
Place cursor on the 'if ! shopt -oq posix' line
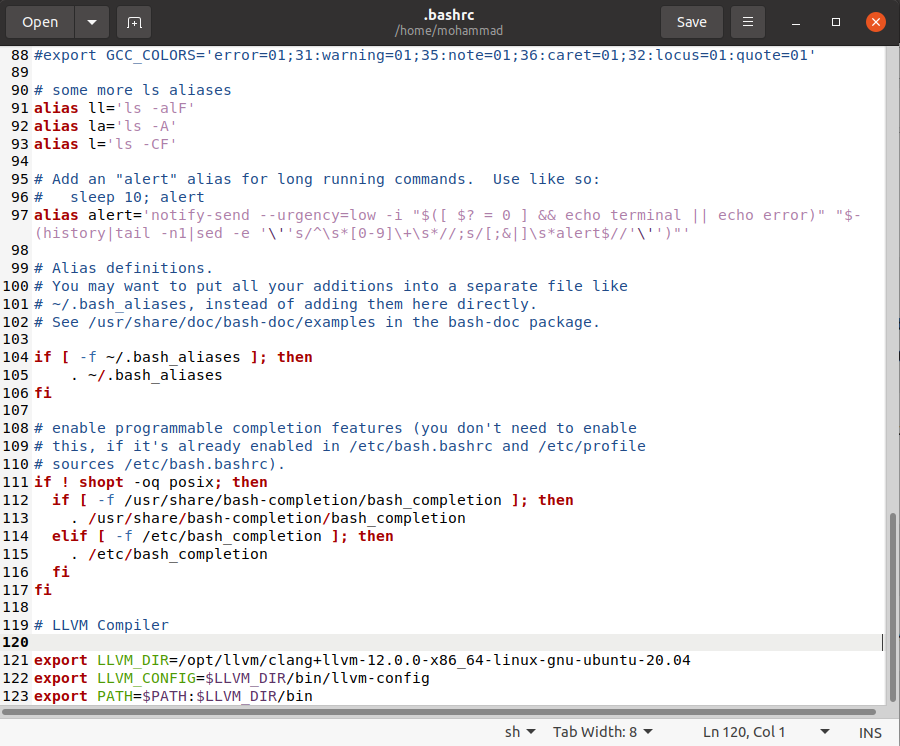[x=150, y=482]
